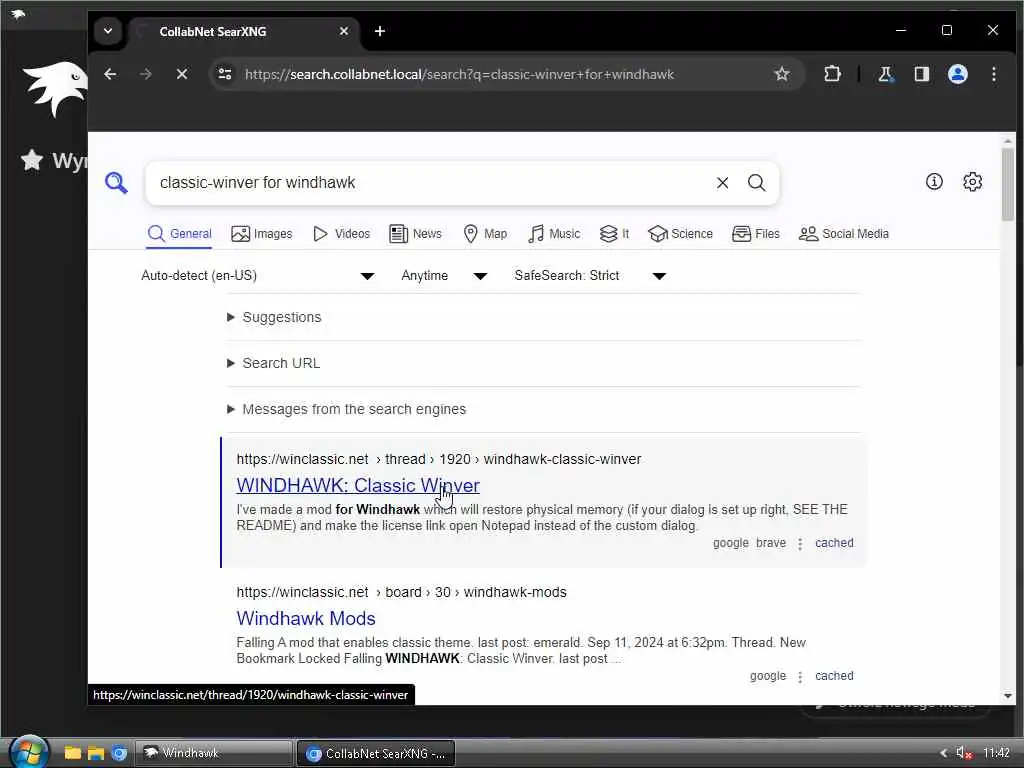The width and height of the screenshot is (1024, 768).
Task: Switch to the Music category tab
Action: [x=554, y=234]
